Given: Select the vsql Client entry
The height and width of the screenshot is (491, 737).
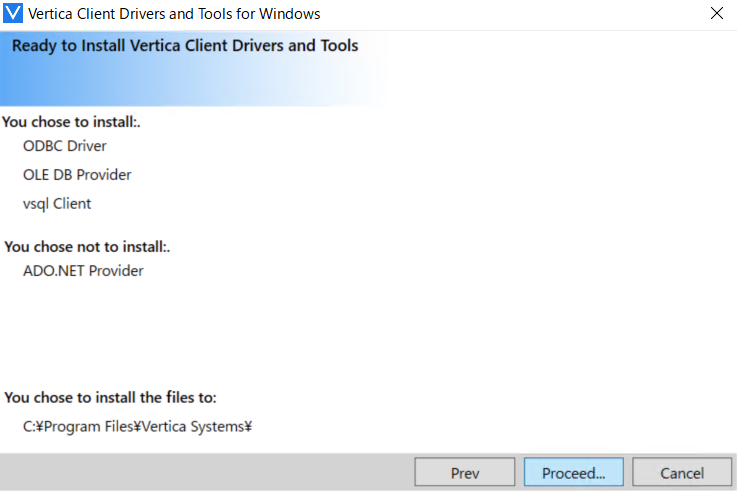Looking at the screenshot, I should [x=57, y=204].
